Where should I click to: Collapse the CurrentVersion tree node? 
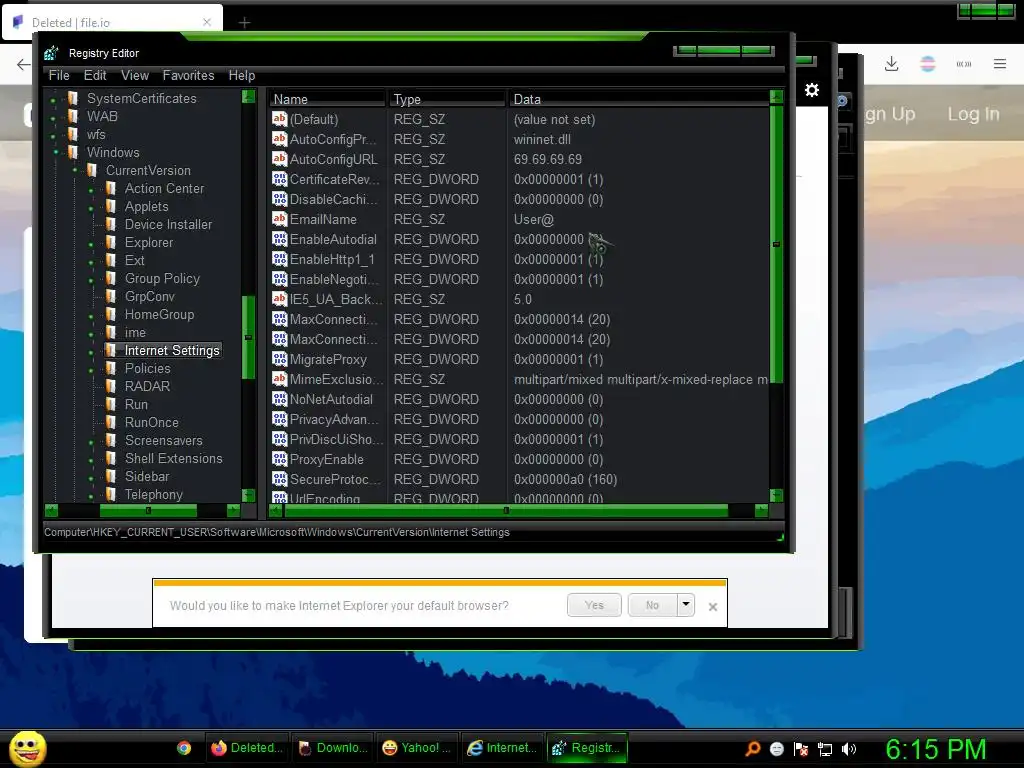75,170
